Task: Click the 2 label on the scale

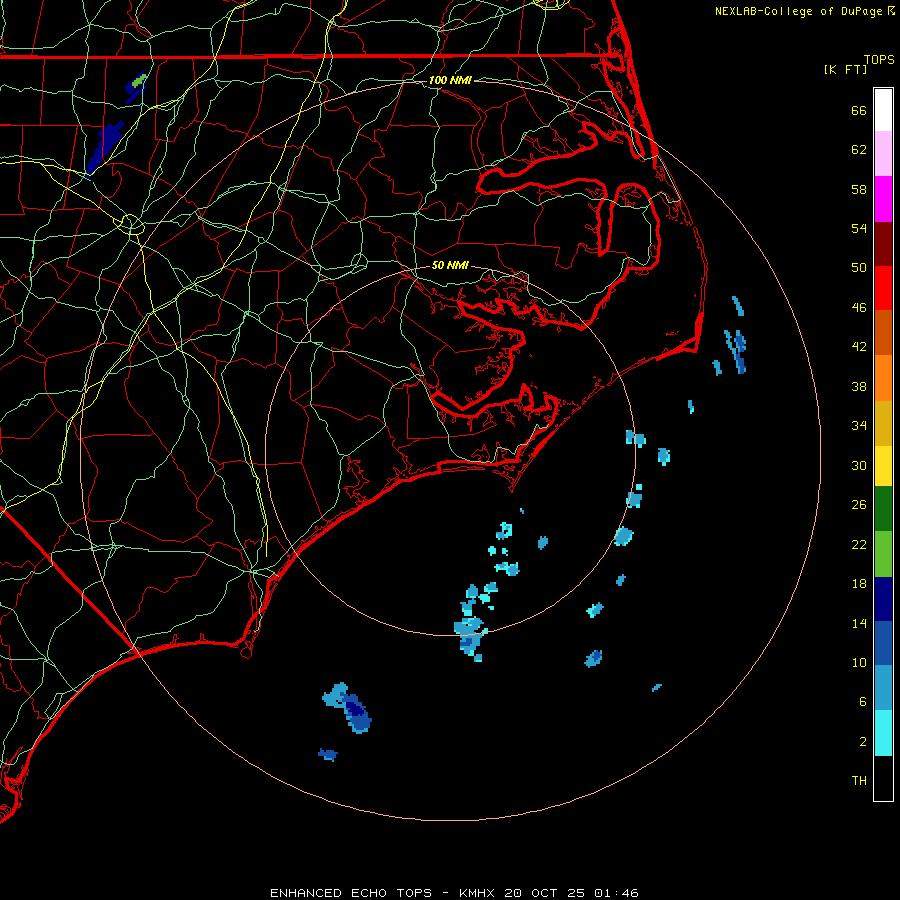Action: coord(863,742)
